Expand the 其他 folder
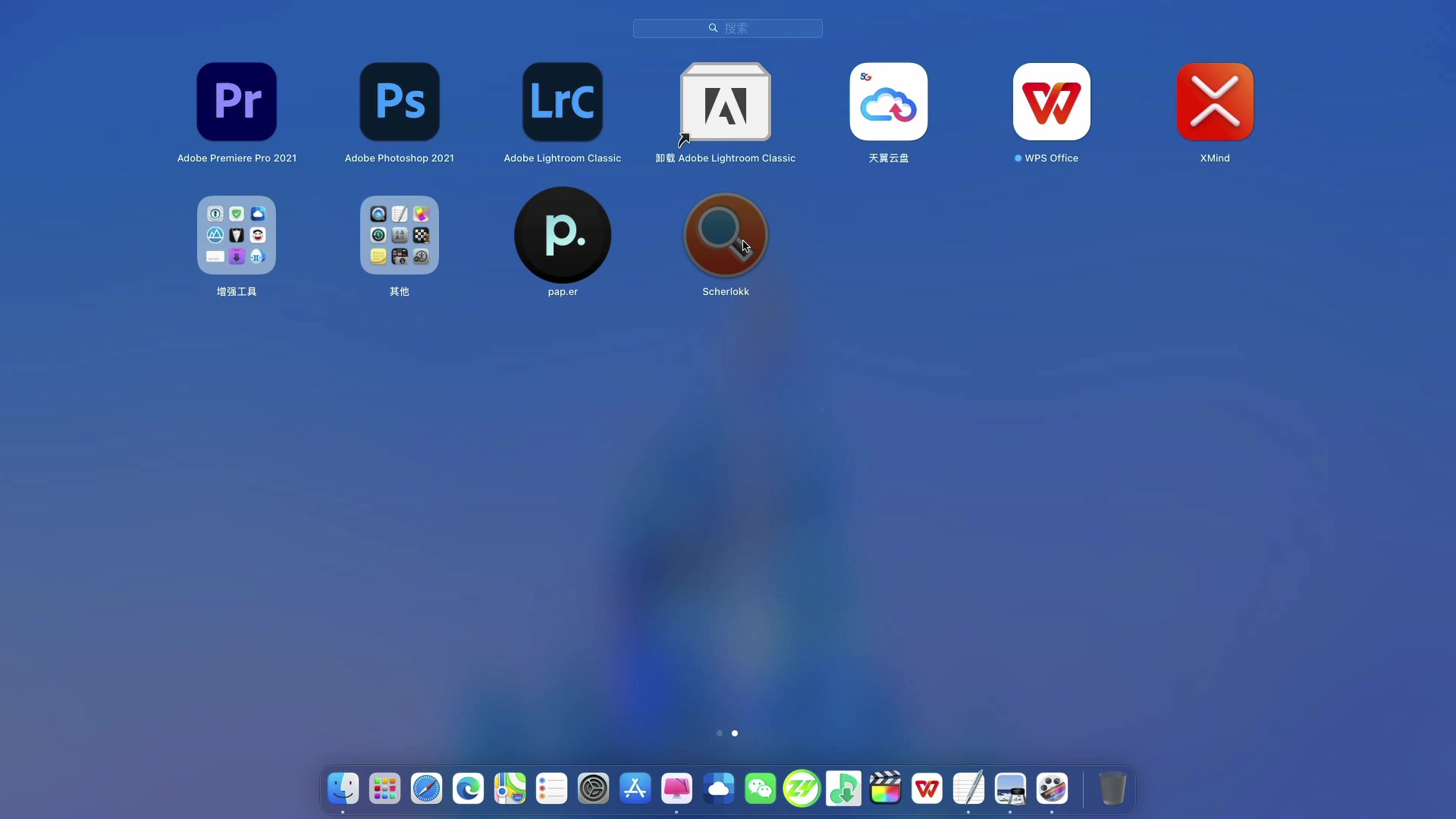 pyautogui.click(x=400, y=235)
